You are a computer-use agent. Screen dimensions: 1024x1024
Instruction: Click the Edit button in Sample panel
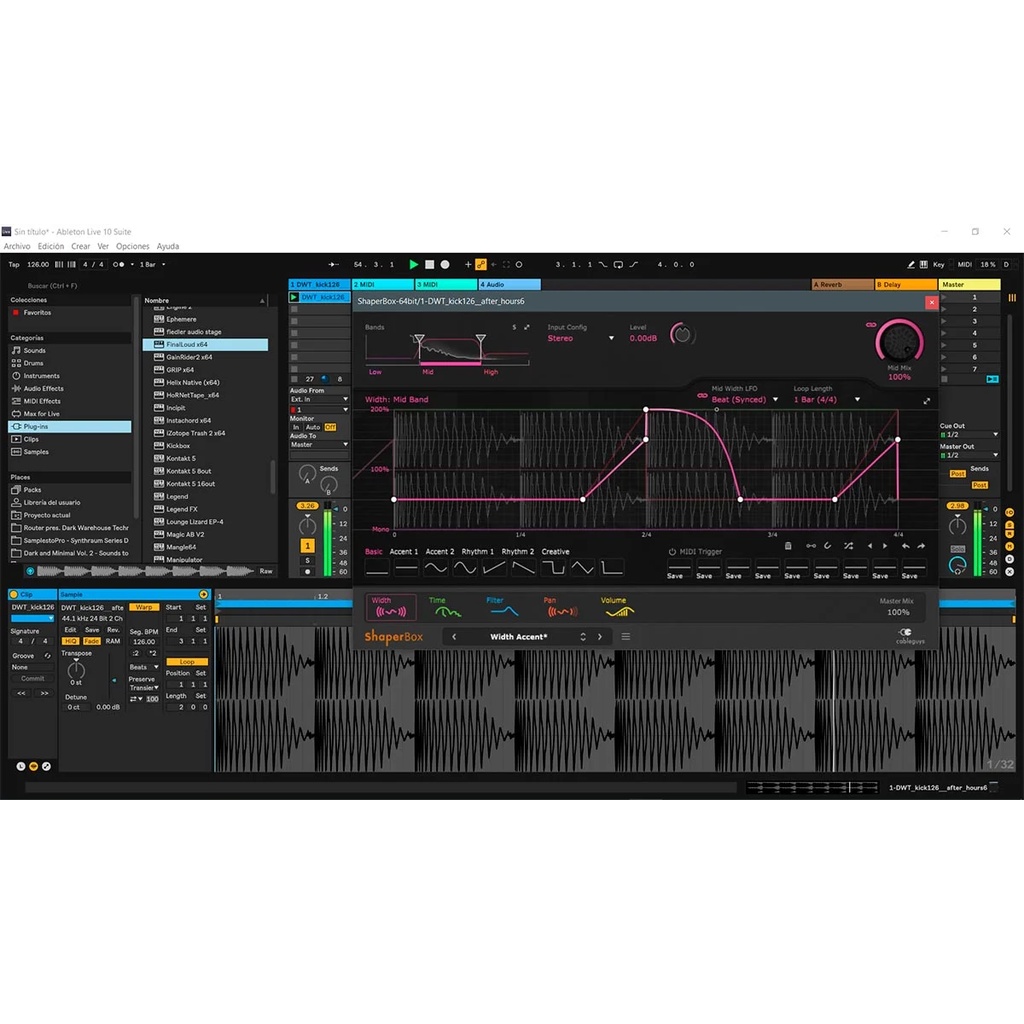(70, 630)
